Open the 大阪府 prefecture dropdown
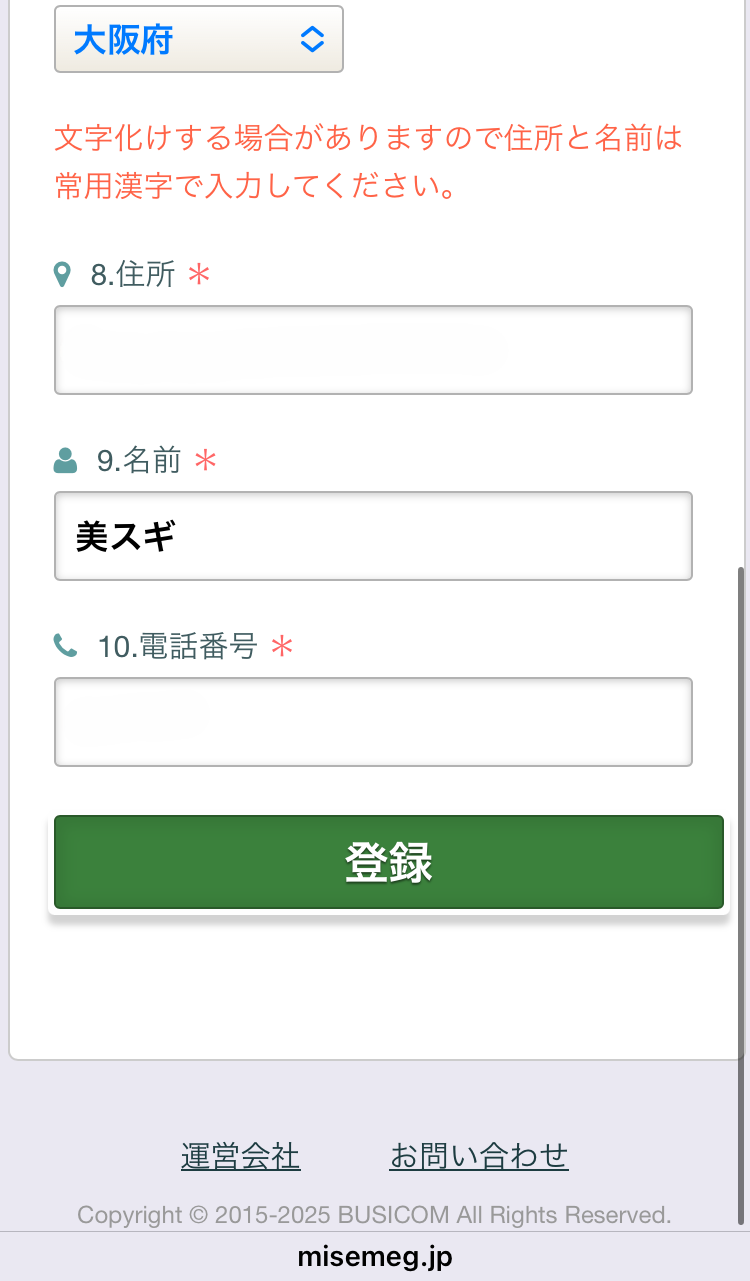Screen dimensions: 750x1281 pos(198,40)
